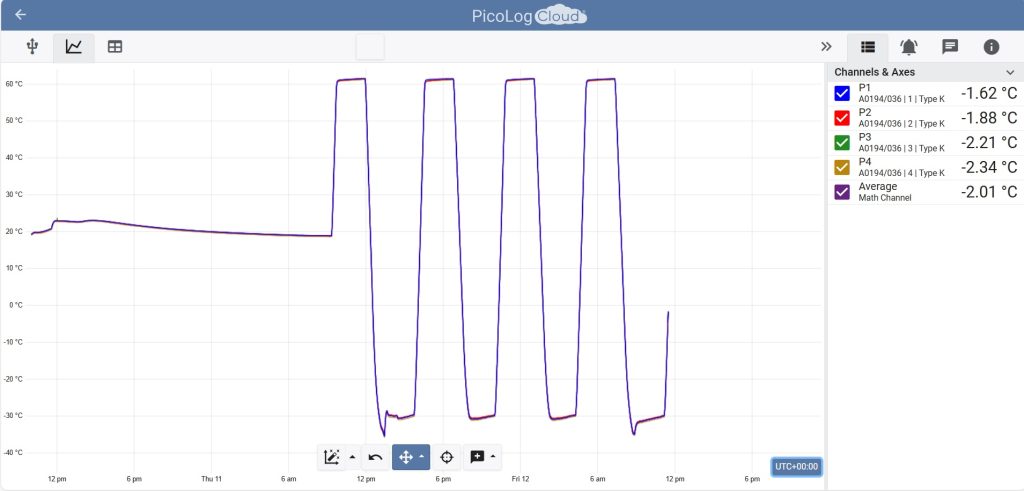
Task: Uncheck the P1 channel checkbox
Action: [842, 93]
